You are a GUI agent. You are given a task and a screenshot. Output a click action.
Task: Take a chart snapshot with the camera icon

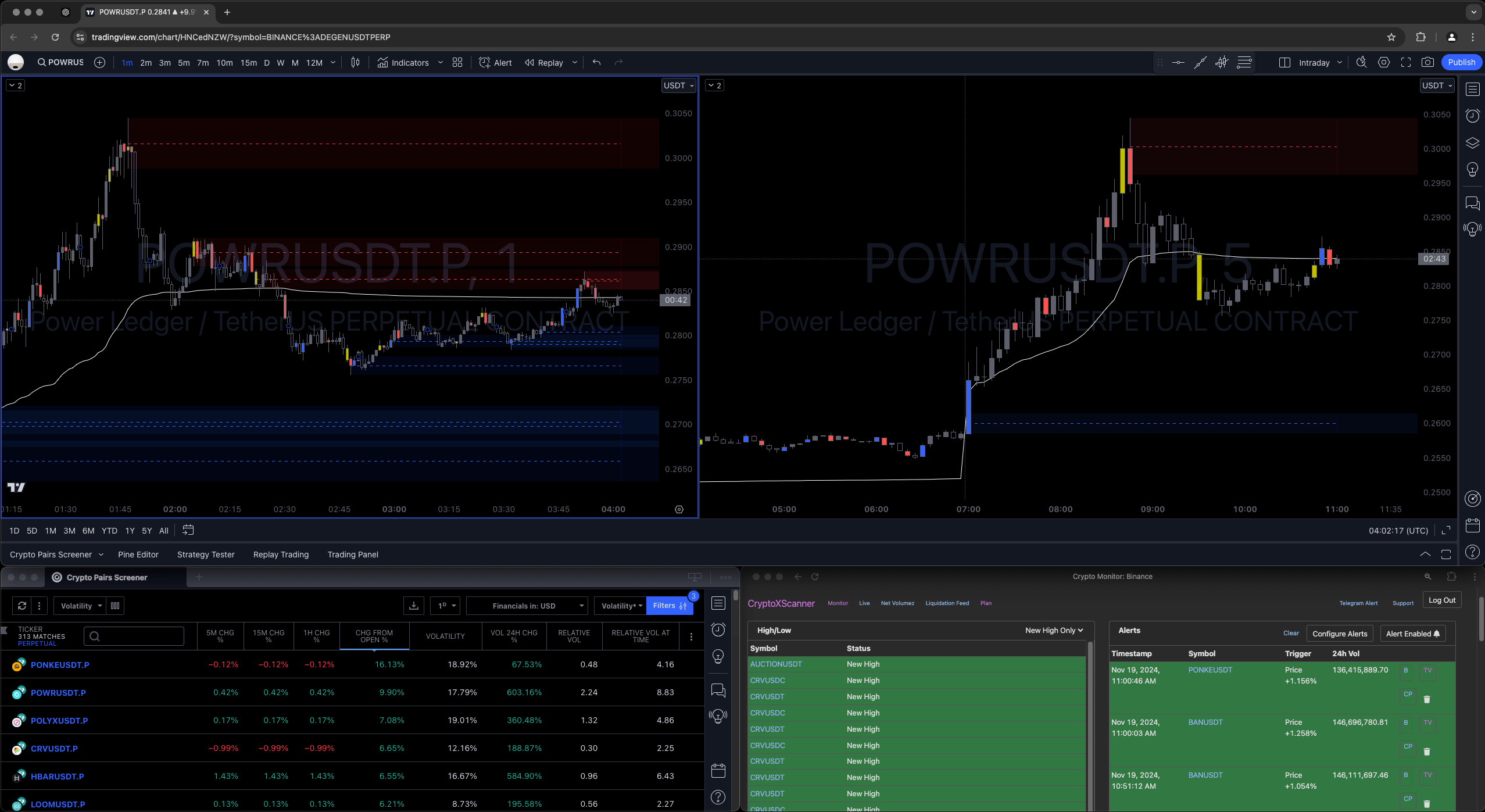(x=1429, y=62)
